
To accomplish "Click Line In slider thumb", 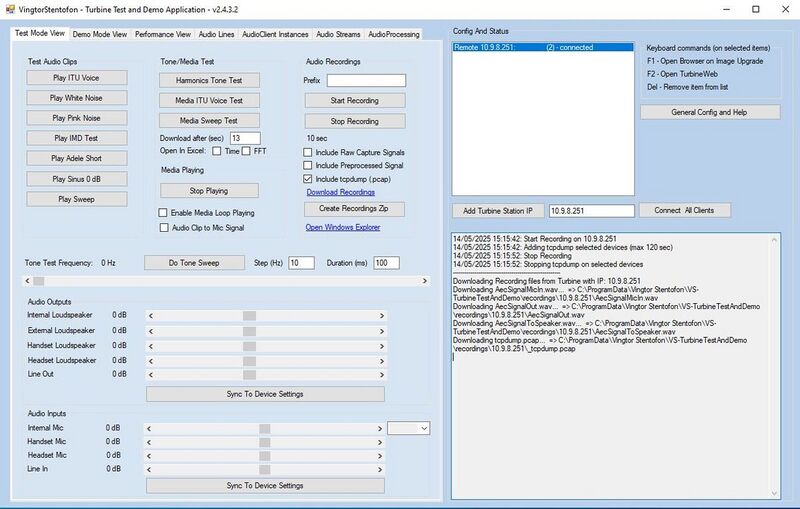I will coord(264,470).
